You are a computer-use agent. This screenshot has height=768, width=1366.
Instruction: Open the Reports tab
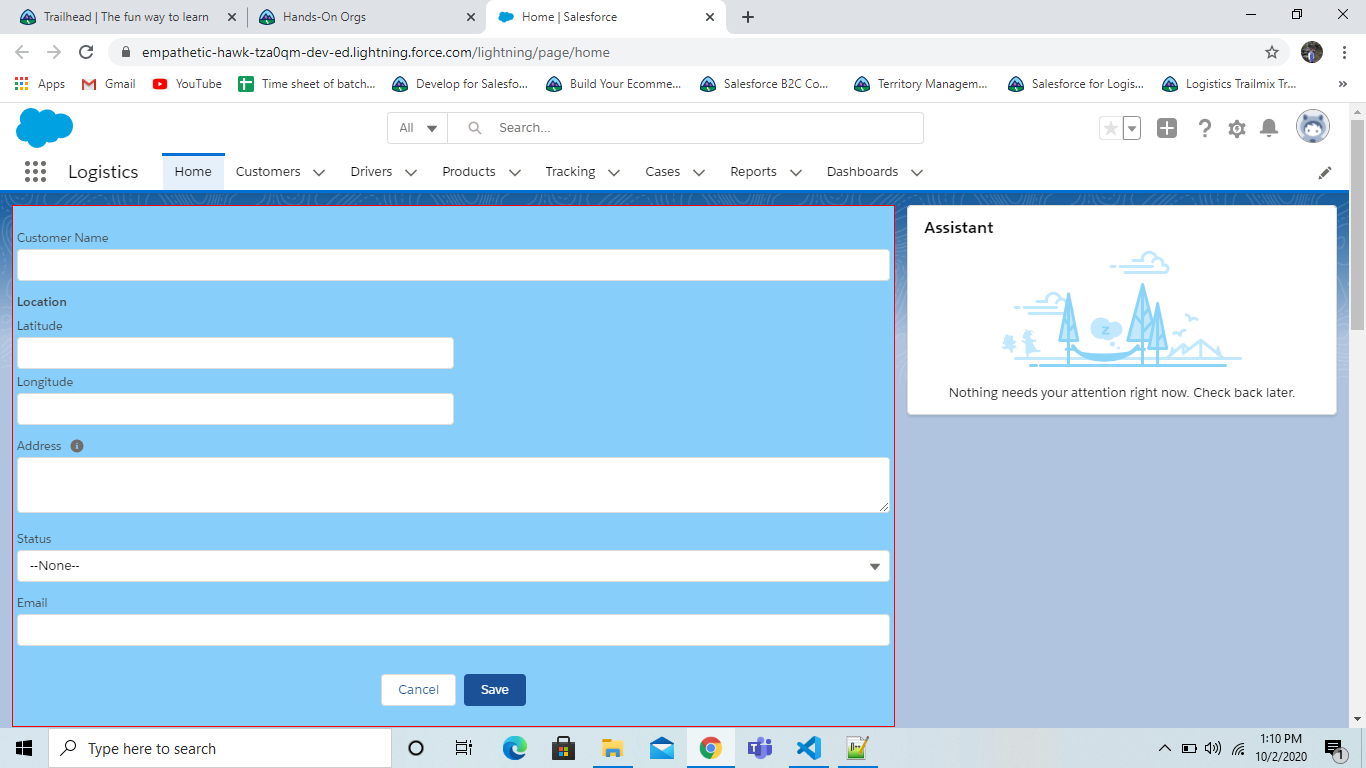point(753,172)
